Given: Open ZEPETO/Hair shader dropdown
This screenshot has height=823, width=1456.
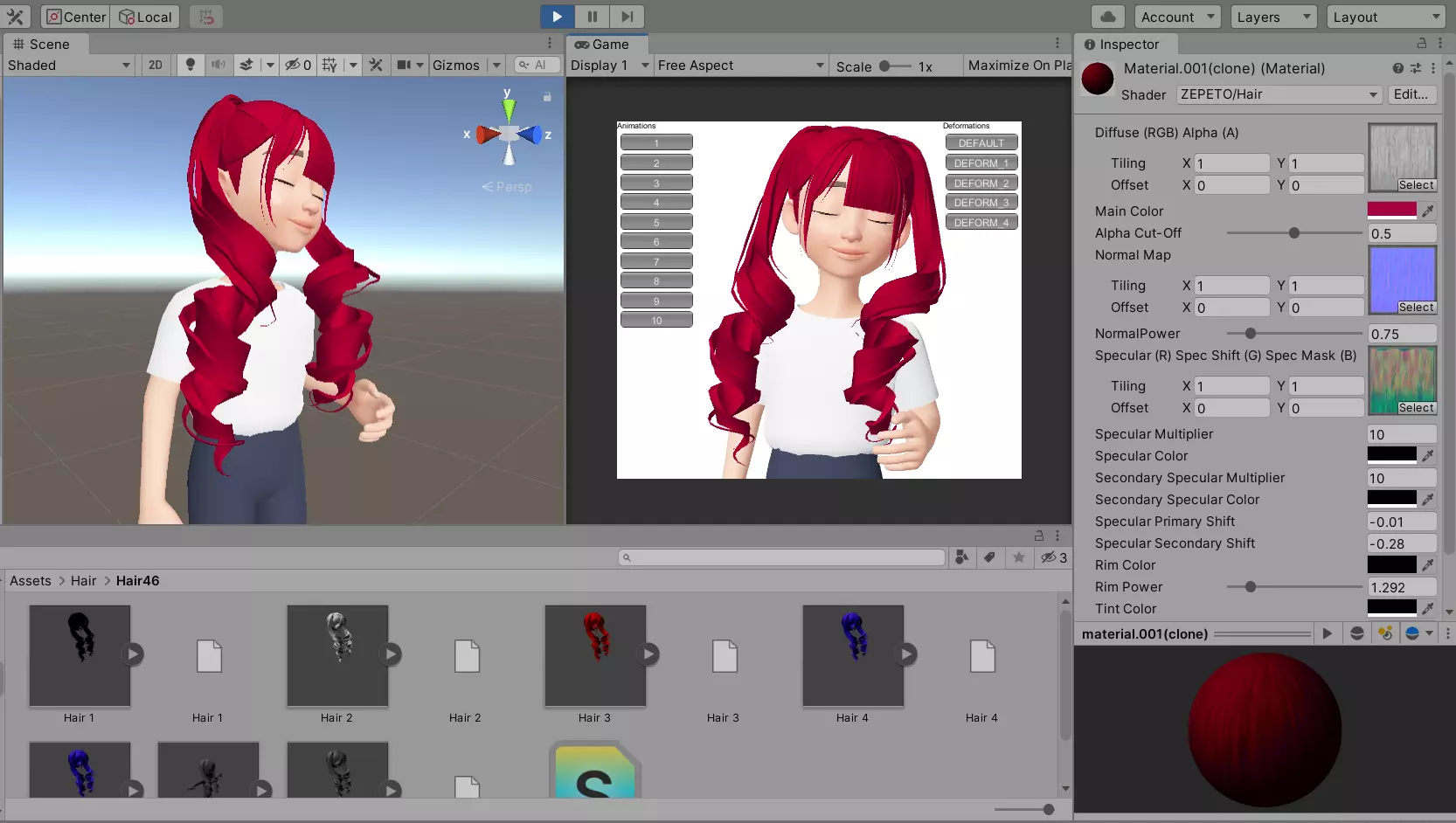Looking at the screenshot, I should (x=1279, y=94).
